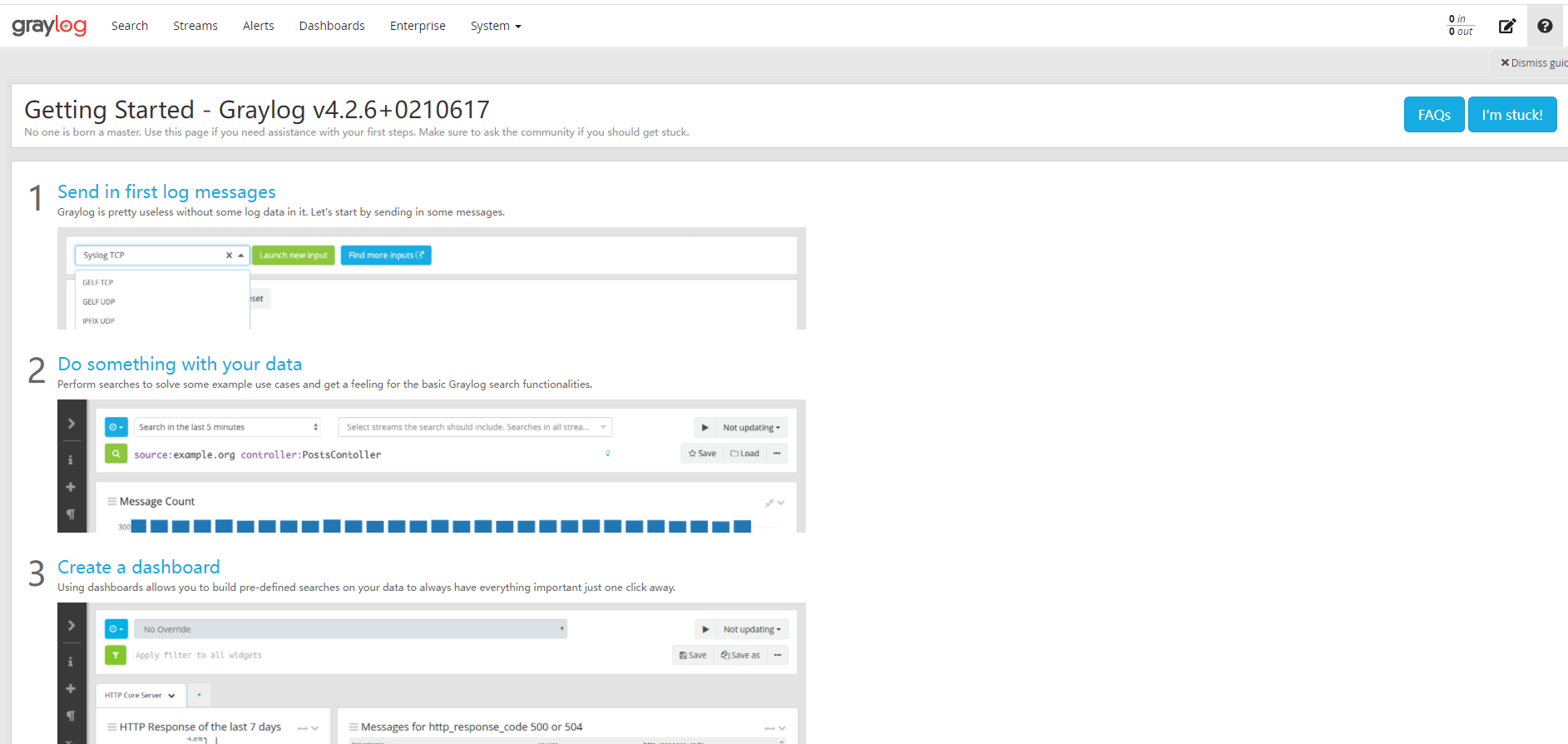
Task: Open the Not updating dropdown in step 3
Action: coord(752,629)
